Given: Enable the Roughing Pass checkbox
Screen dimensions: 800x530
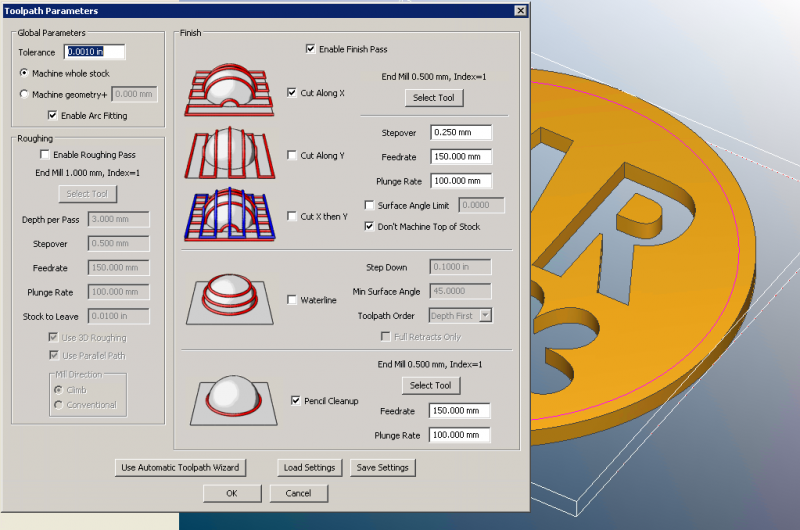Looking at the screenshot, I should 44,154.
